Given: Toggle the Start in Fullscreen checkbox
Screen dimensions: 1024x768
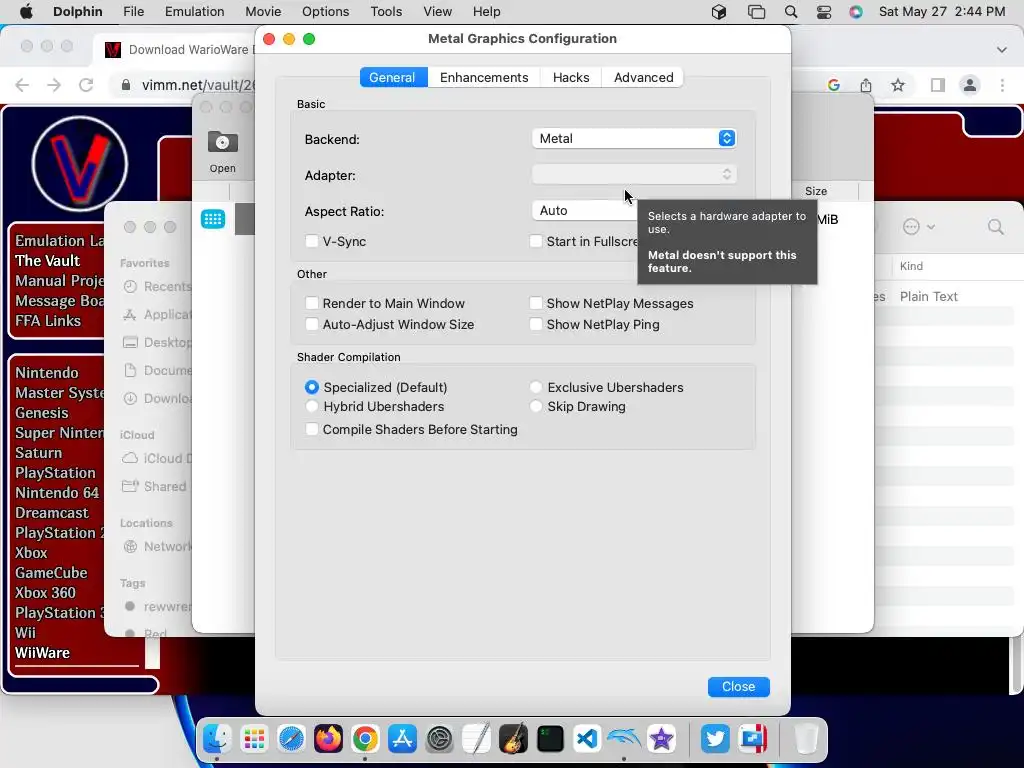Looking at the screenshot, I should point(536,241).
